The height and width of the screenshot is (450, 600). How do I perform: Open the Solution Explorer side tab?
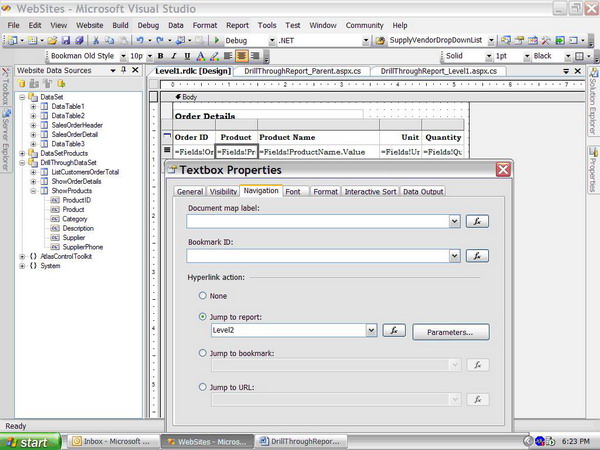pyautogui.click(x=593, y=101)
